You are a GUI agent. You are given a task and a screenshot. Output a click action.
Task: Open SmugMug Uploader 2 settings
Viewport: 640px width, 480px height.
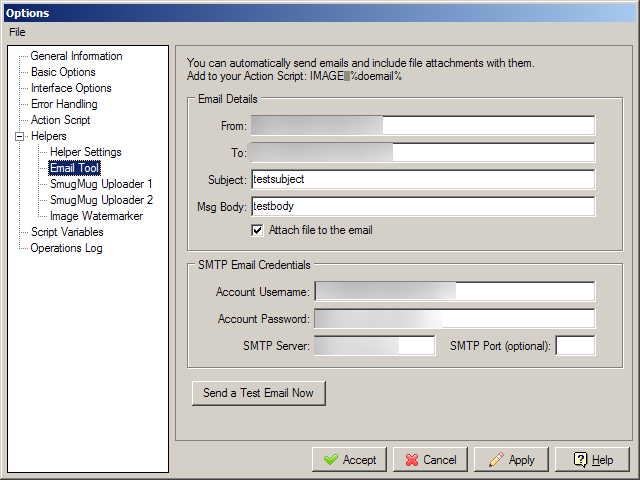point(101,200)
